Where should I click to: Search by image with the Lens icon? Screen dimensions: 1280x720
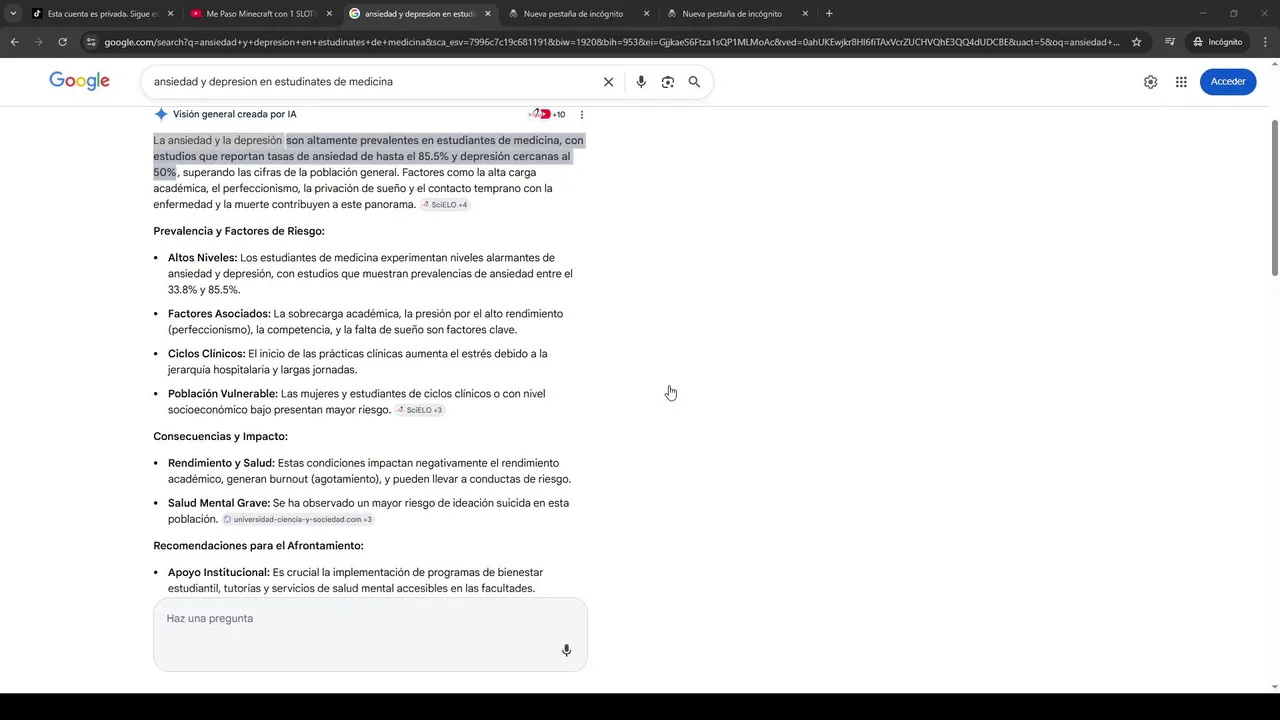(668, 82)
